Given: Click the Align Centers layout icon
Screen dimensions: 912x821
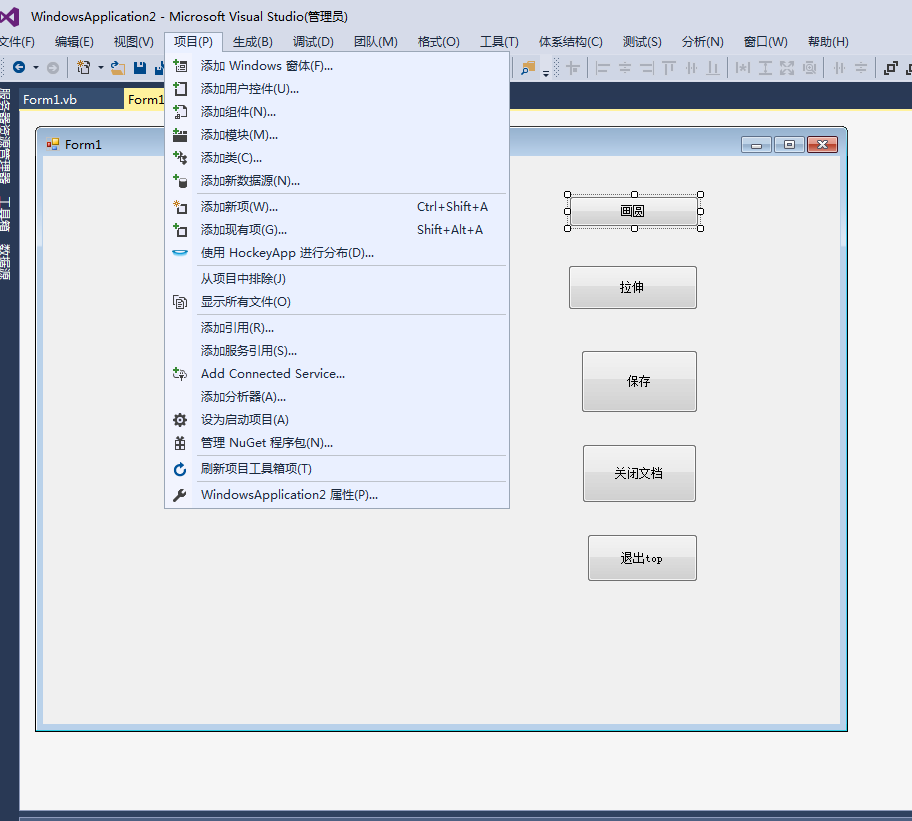Looking at the screenshot, I should coord(625,68).
